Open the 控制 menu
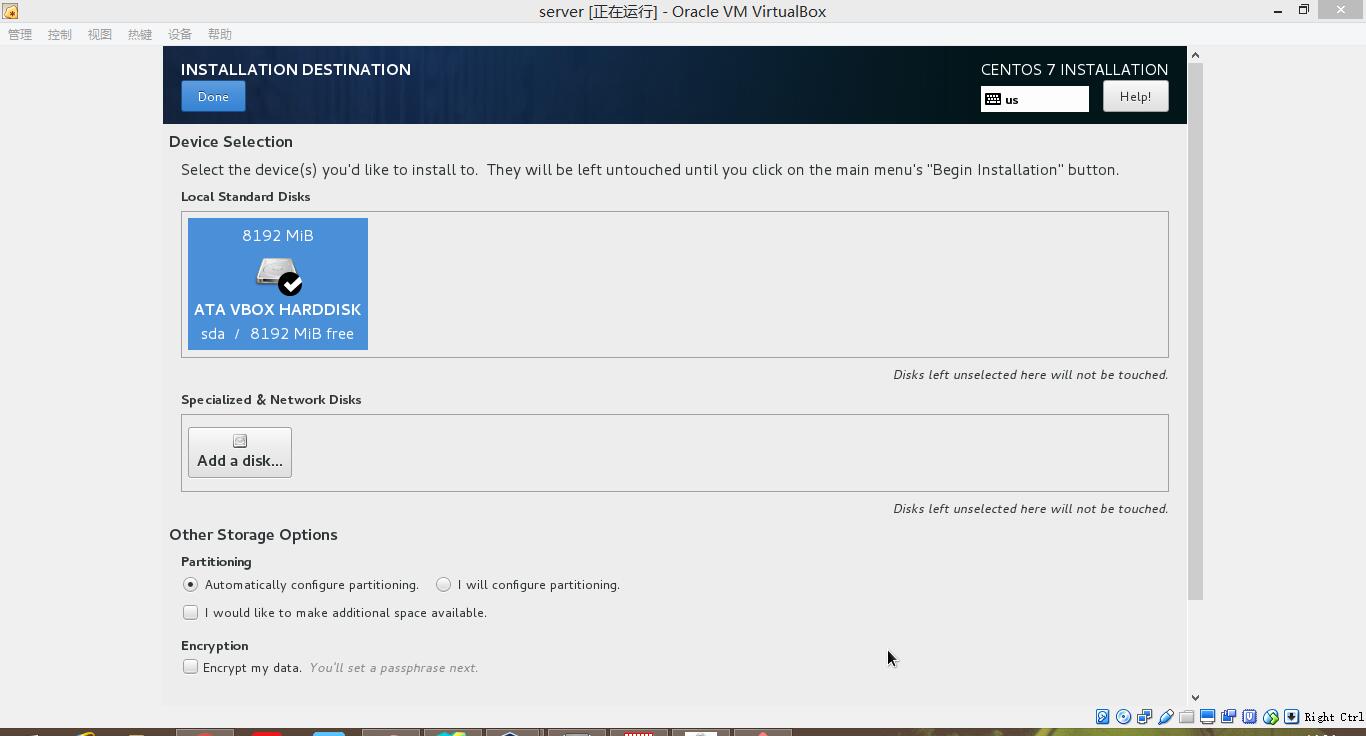 pos(60,34)
